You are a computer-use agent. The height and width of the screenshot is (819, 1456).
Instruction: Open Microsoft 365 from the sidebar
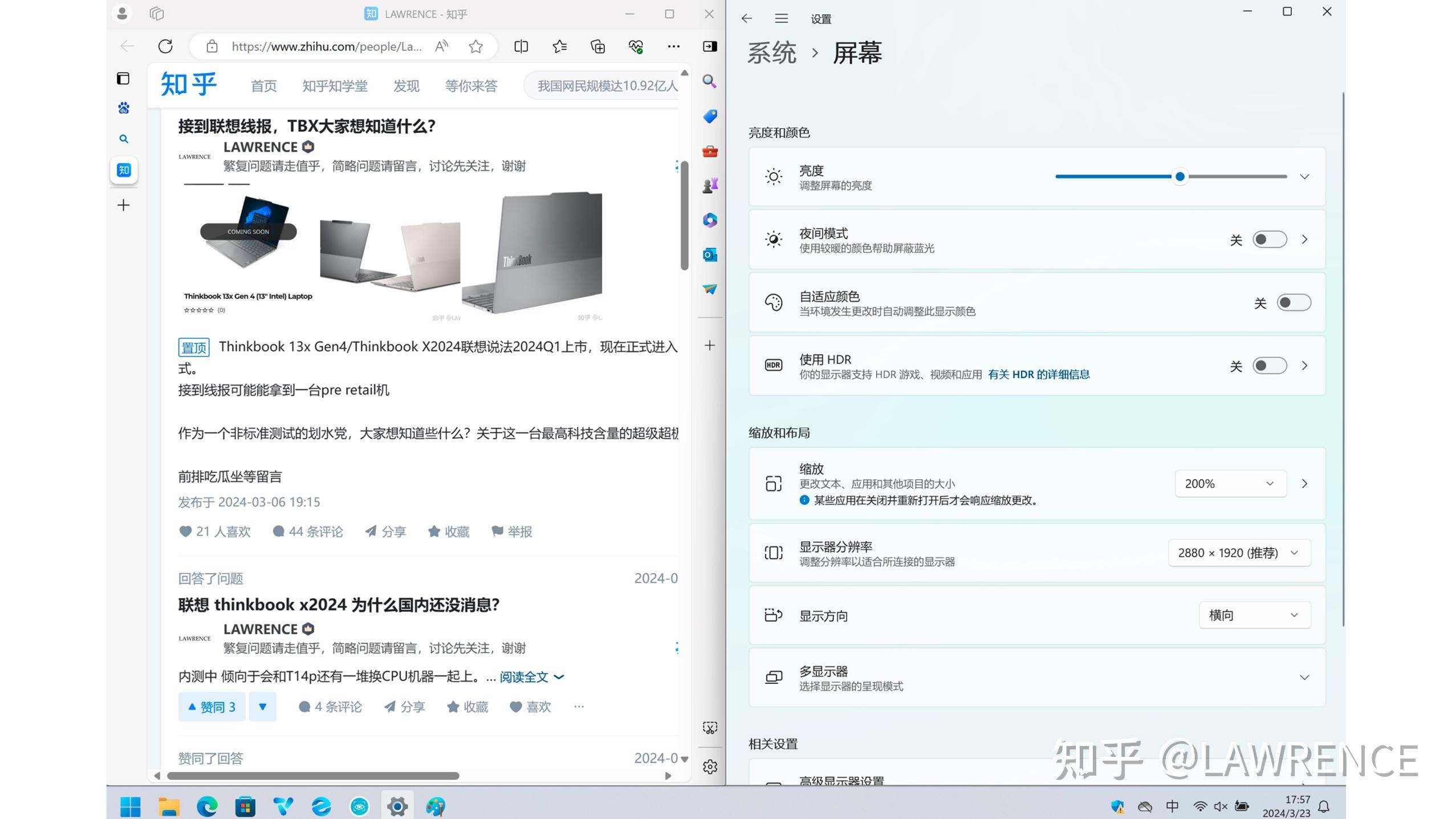709,221
